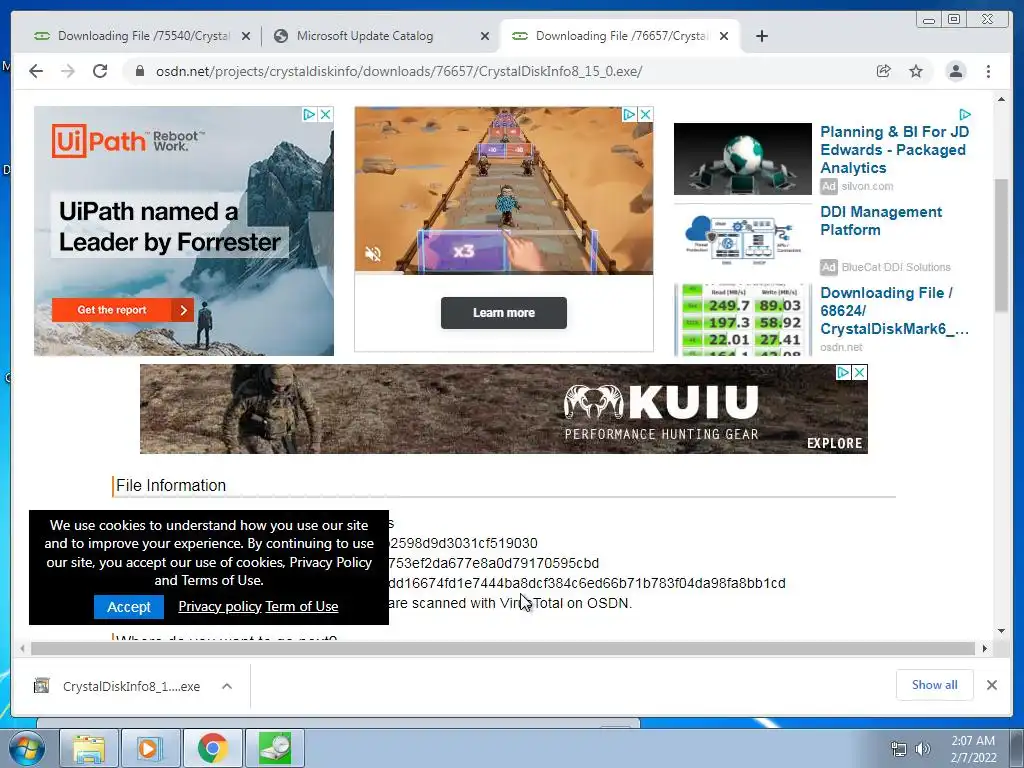Close the 75540 Downloading File tab
Viewport: 1024px width, 768px height.
246,36
